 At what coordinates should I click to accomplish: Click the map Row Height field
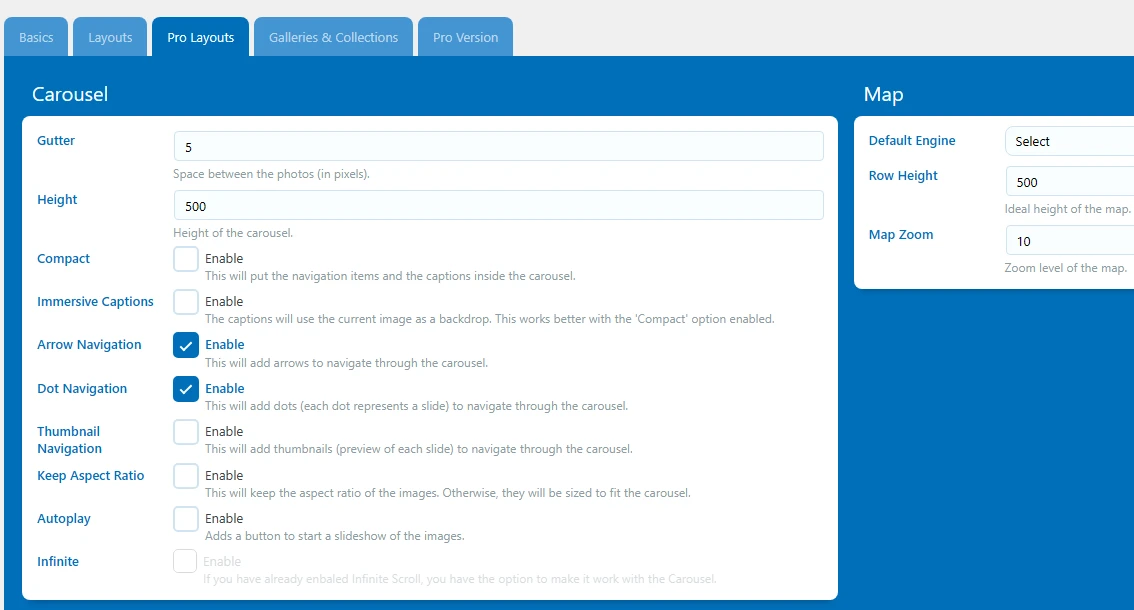point(1068,183)
